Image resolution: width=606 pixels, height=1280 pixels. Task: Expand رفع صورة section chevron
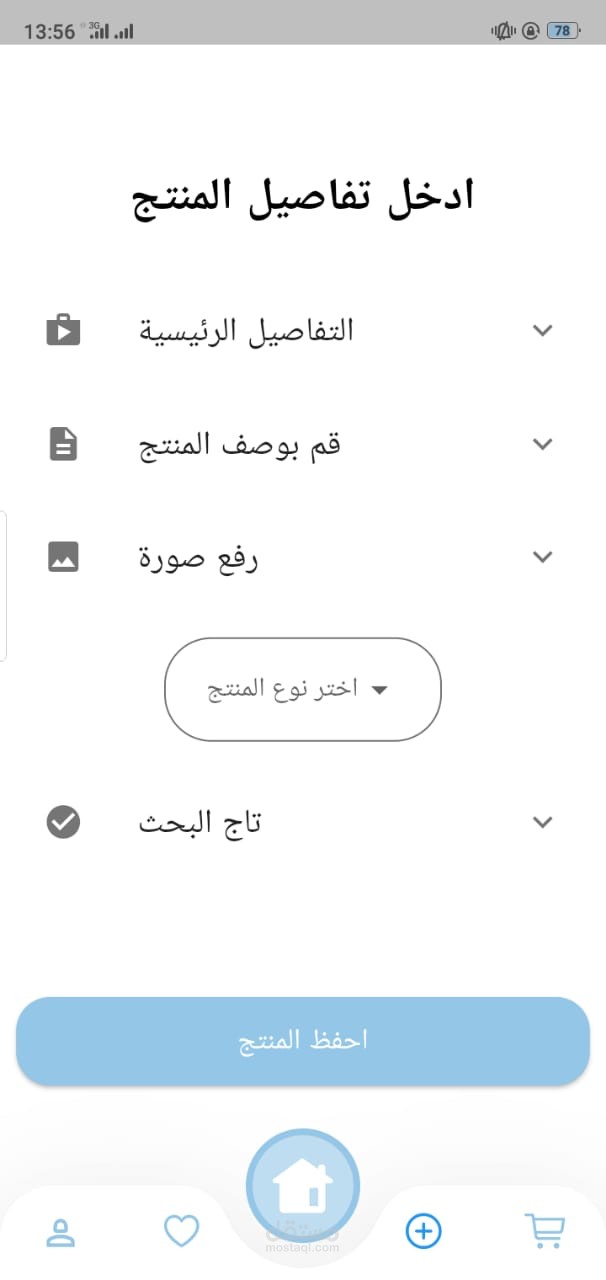[x=542, y=557]
